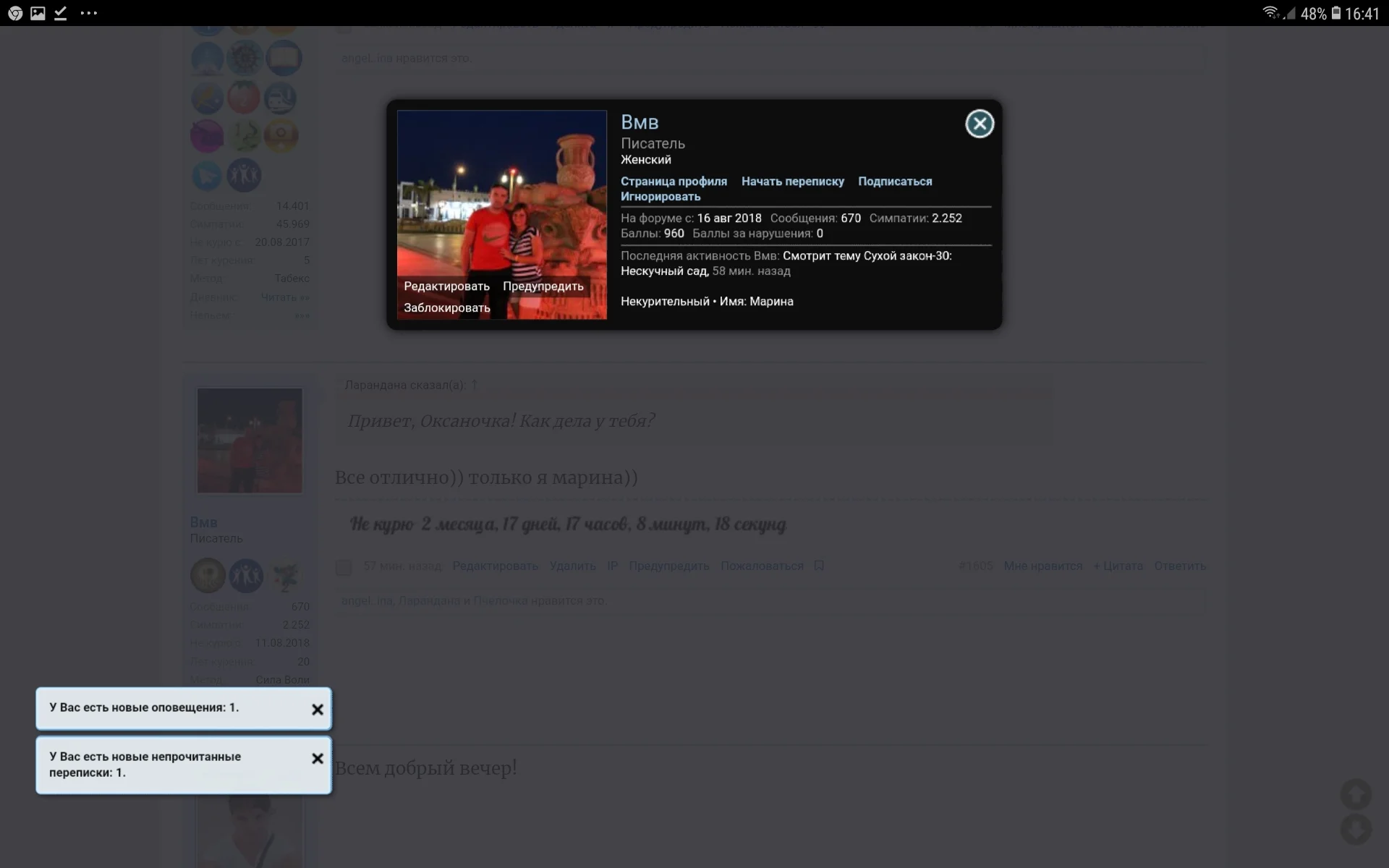Viewport: 1389px width, 868px height.
Task: Open IP details in the moderation bar
Action: pos(613,566)
